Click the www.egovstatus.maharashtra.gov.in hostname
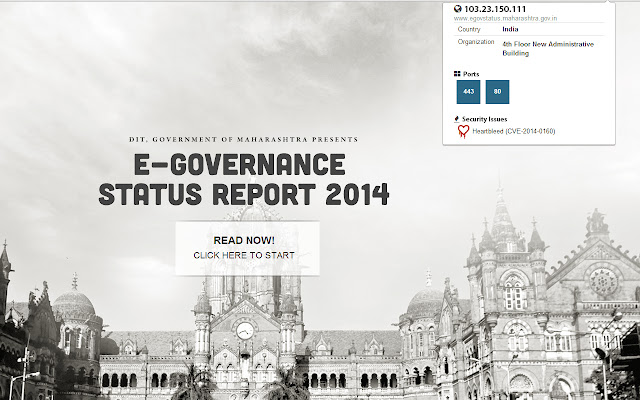This screenshot has height=400, width=640. (x=505, y=18)
